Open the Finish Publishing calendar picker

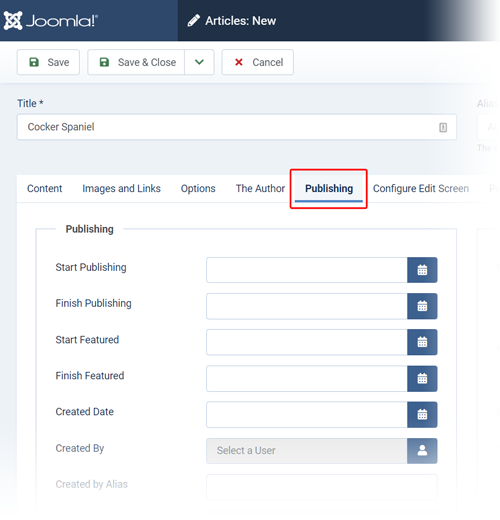click(422, 306)
